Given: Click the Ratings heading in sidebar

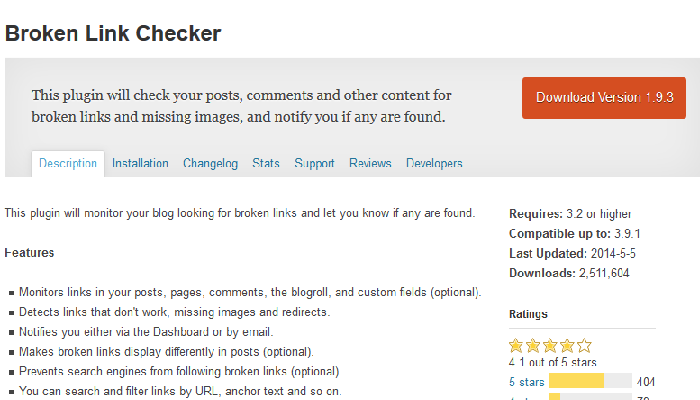Looking at the screenshot, I should (x=528, y=314).
